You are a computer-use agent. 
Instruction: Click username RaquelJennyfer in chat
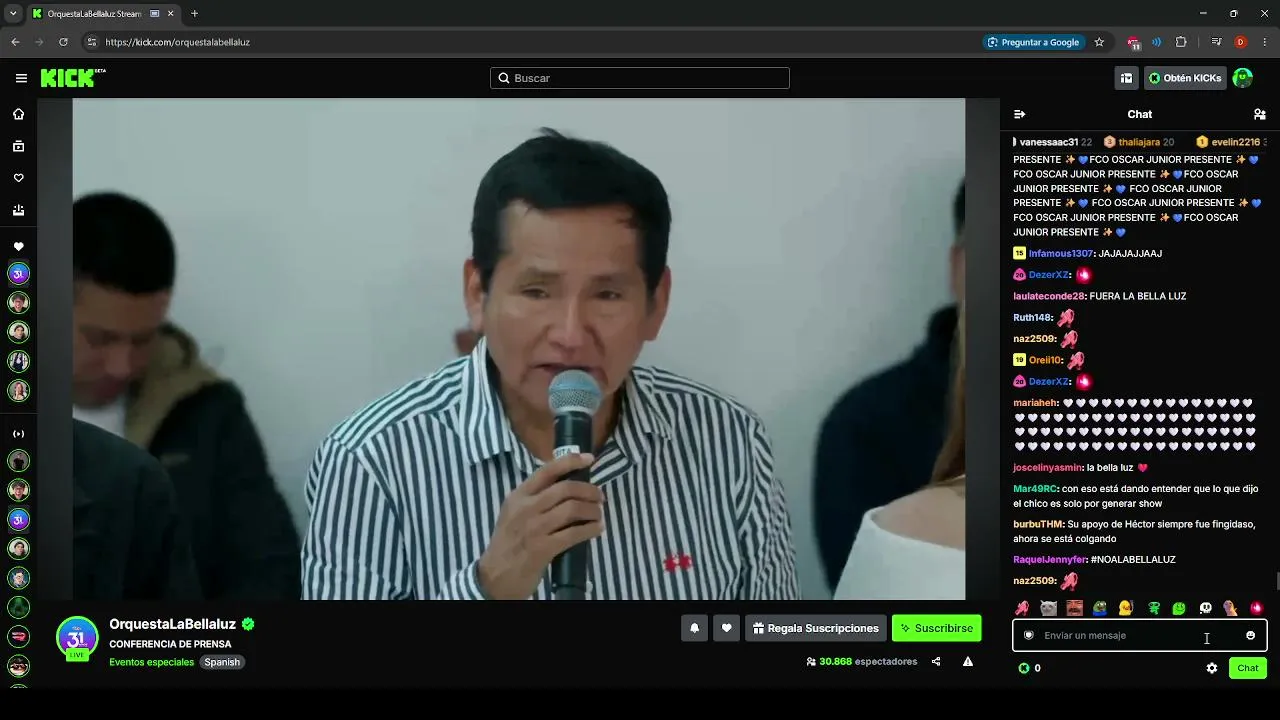point(1049,560)
